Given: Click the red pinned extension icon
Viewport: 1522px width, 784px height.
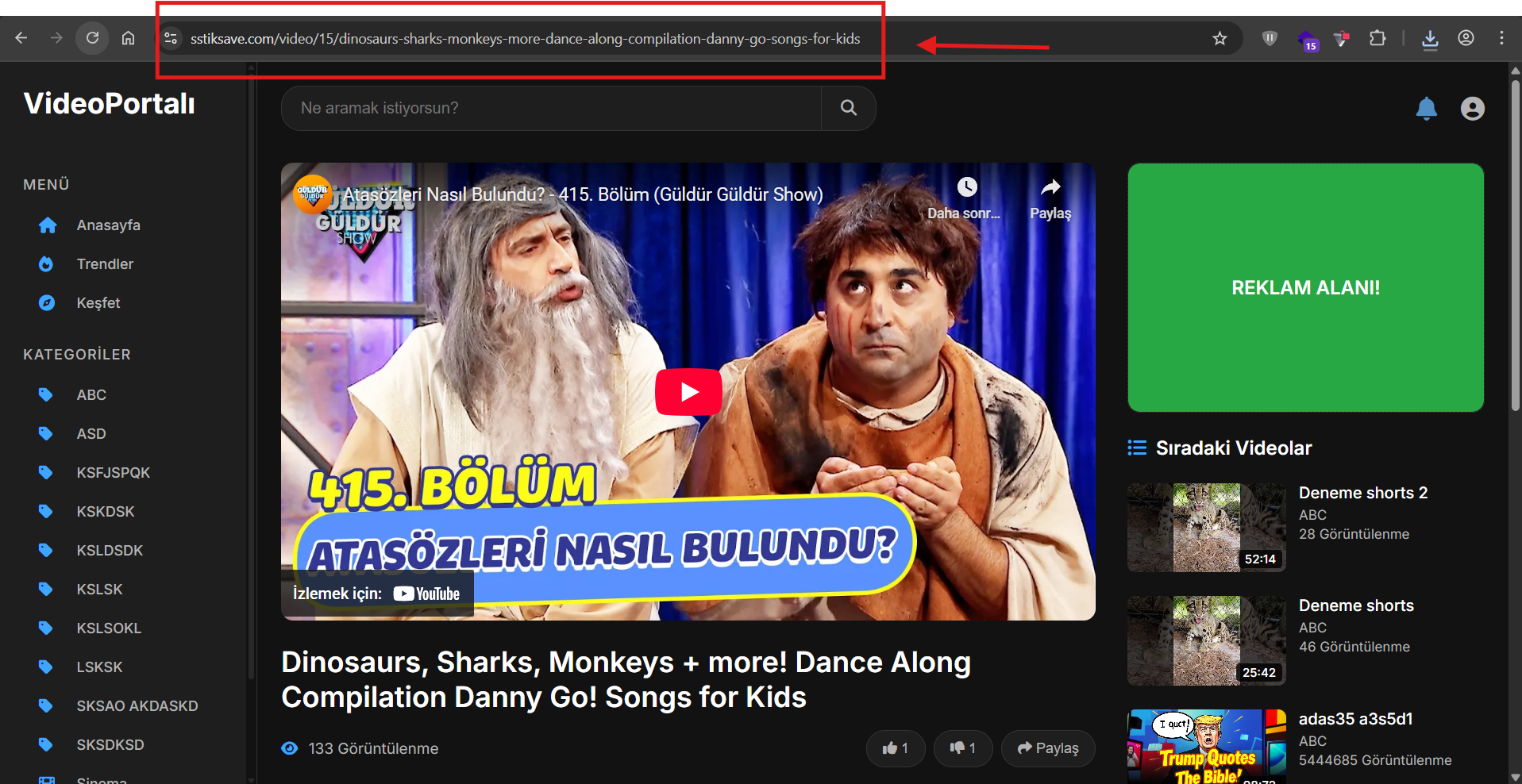Looking at the screenshot, I should pos(1342,38).
